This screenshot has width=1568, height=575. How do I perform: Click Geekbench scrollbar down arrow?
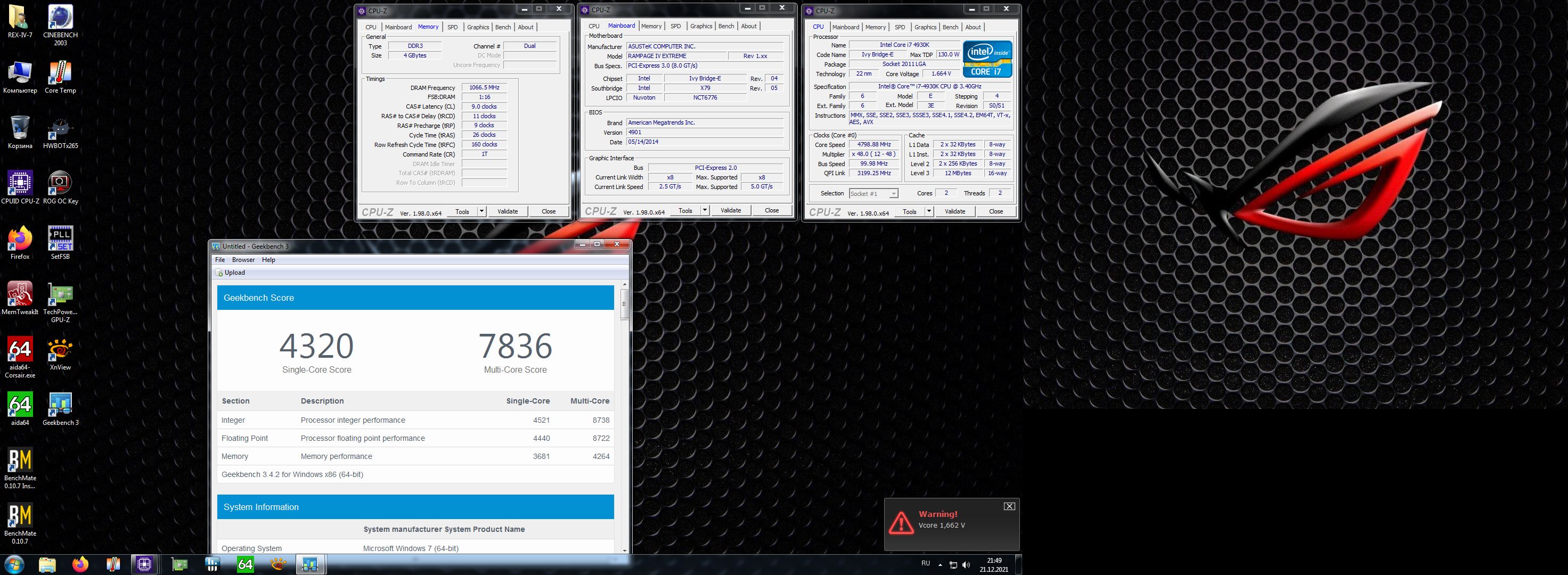click(x=625, y=550)
